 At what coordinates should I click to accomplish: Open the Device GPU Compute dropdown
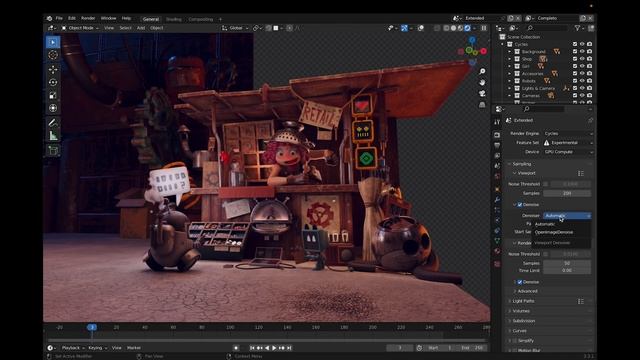568,152
